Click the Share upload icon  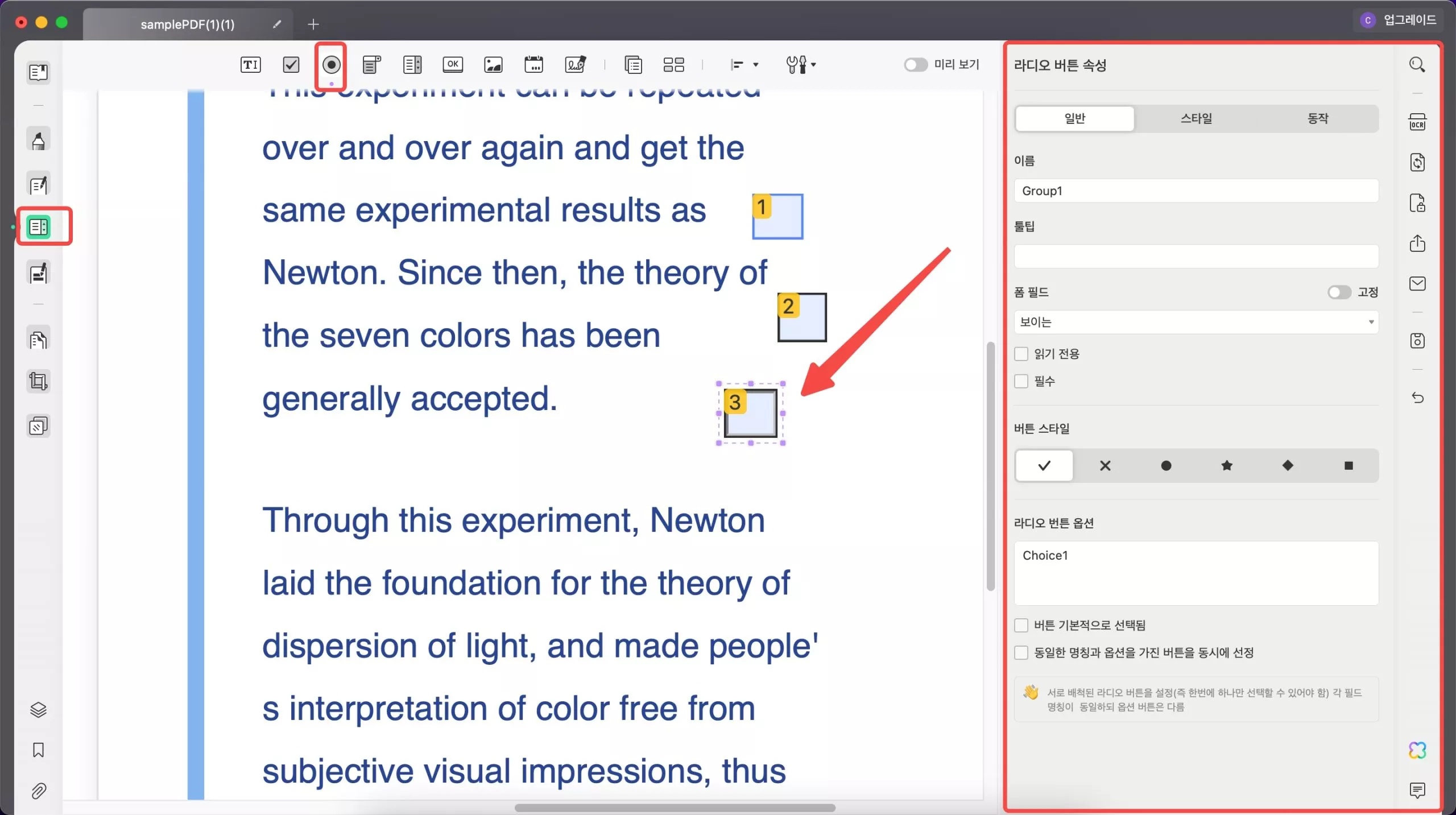coord(1417,243)
